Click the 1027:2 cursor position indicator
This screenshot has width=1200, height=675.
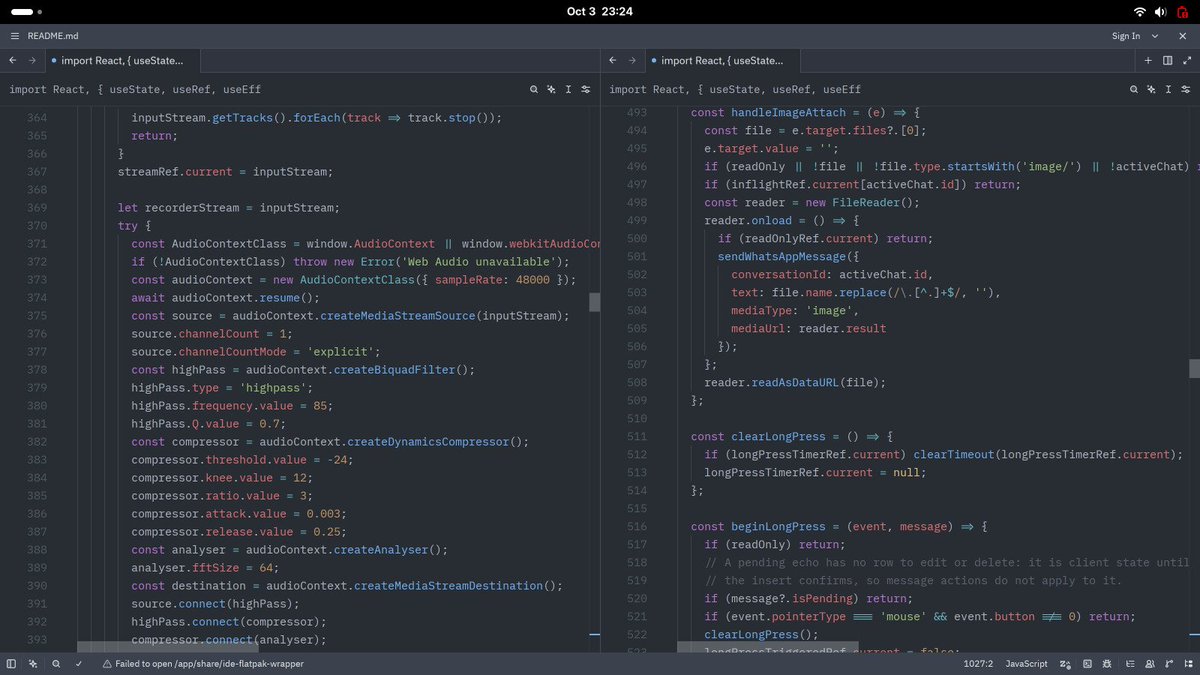tap(976, 663)
